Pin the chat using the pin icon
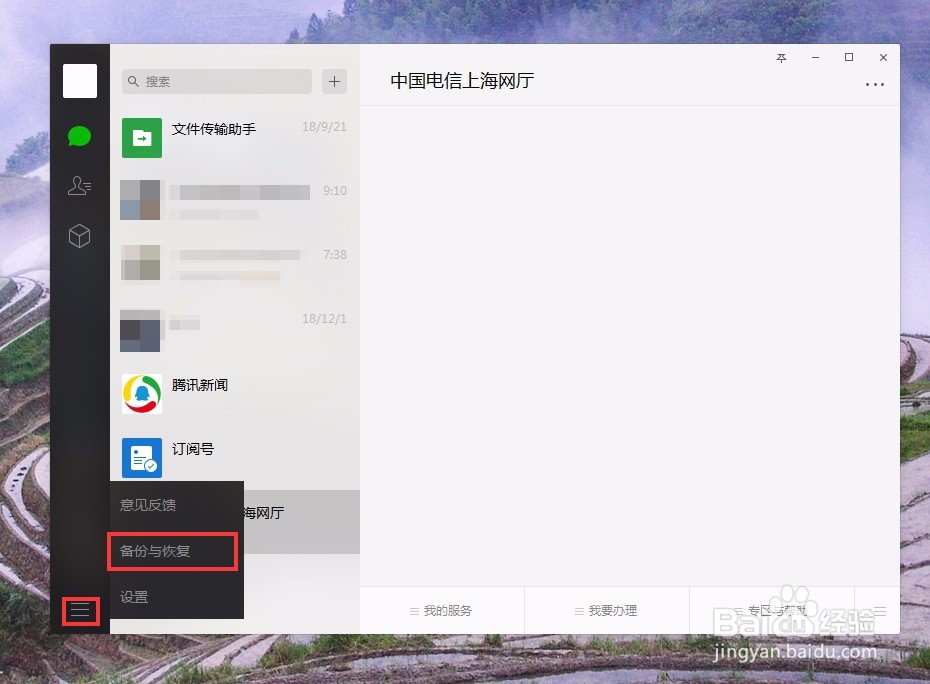Viewport: 930px width, 684px height. pyautogui.click(x=781, y=58)
